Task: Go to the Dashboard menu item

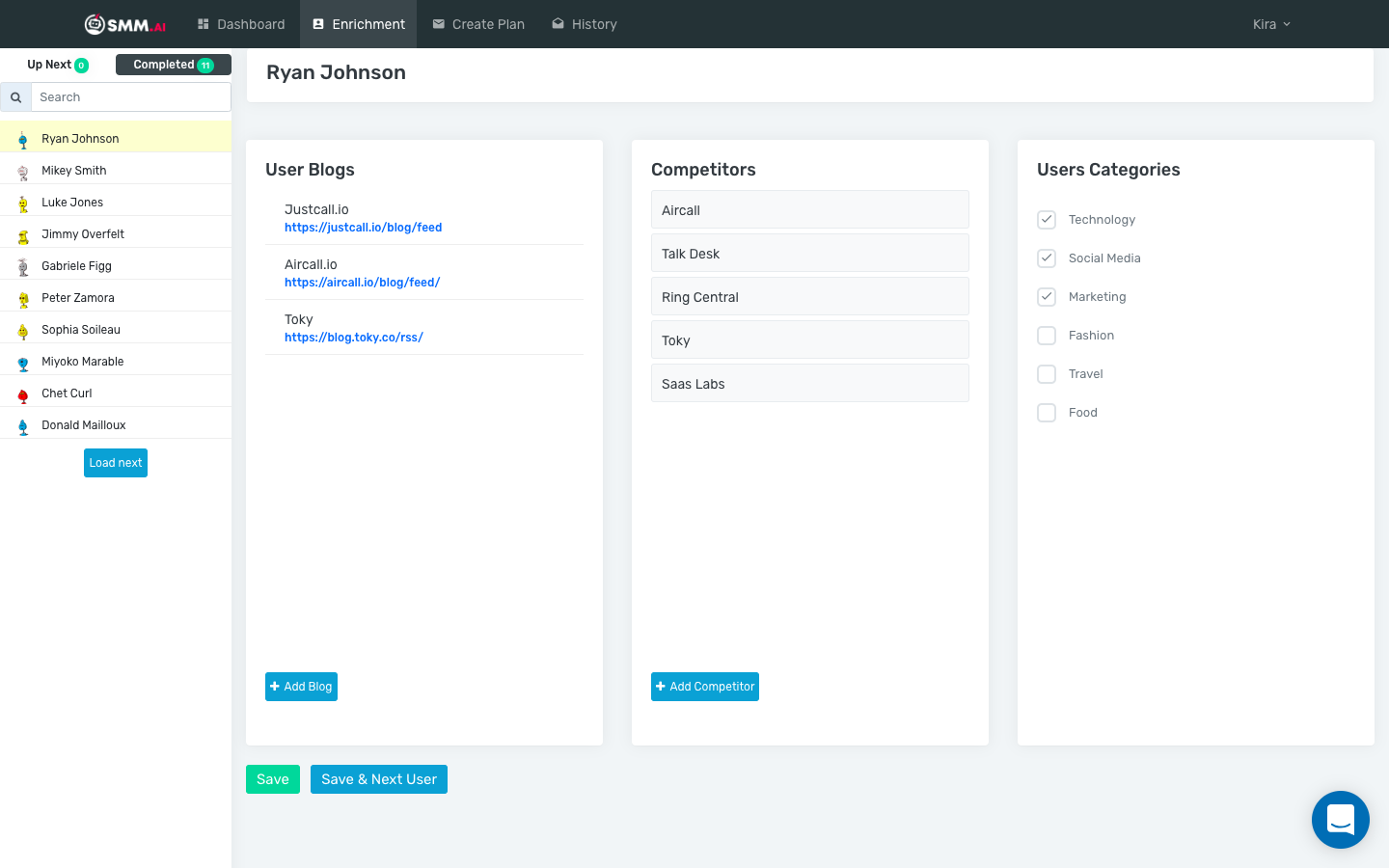Action: 241,24
